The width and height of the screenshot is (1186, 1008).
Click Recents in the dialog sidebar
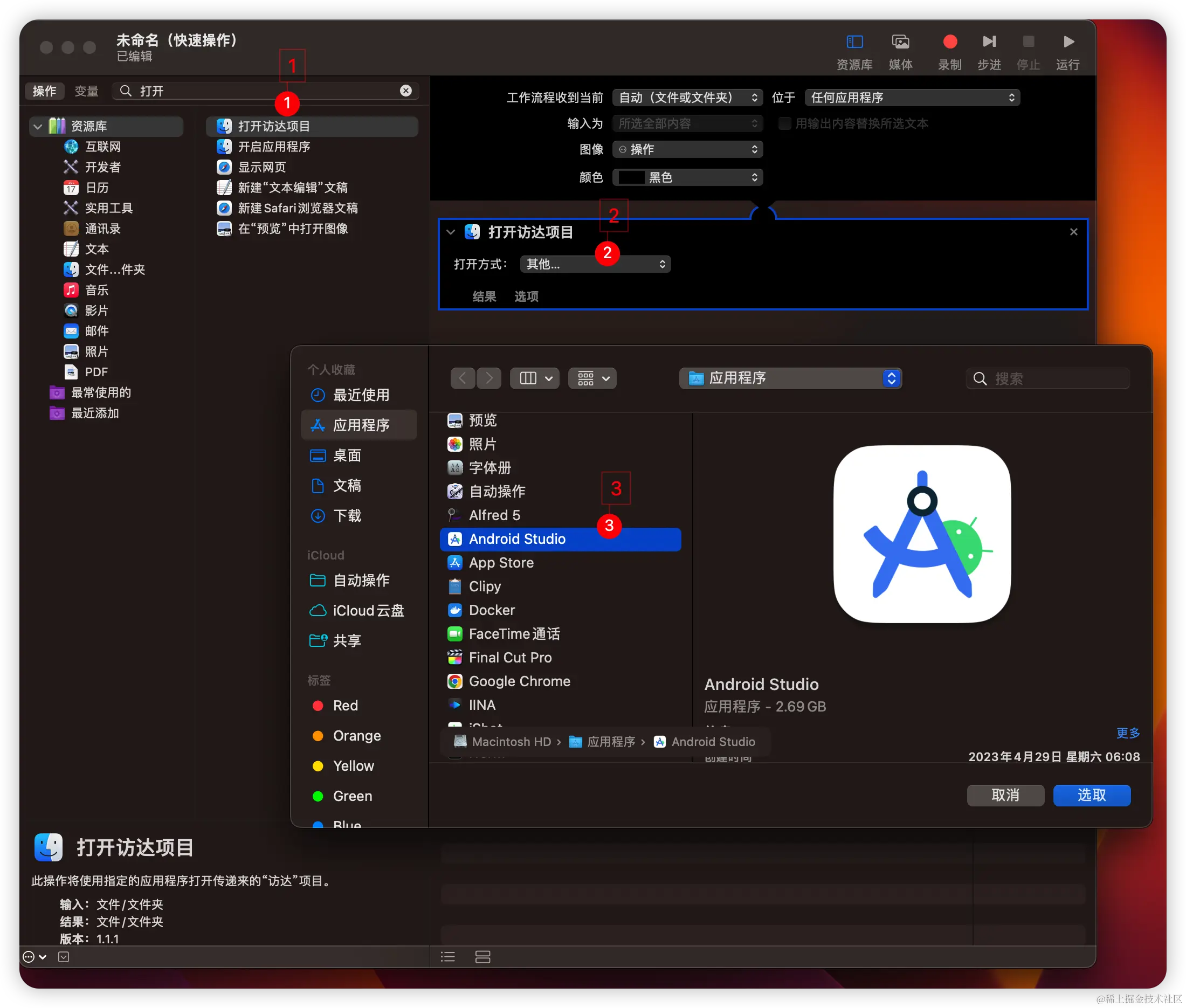click(359, 395)
